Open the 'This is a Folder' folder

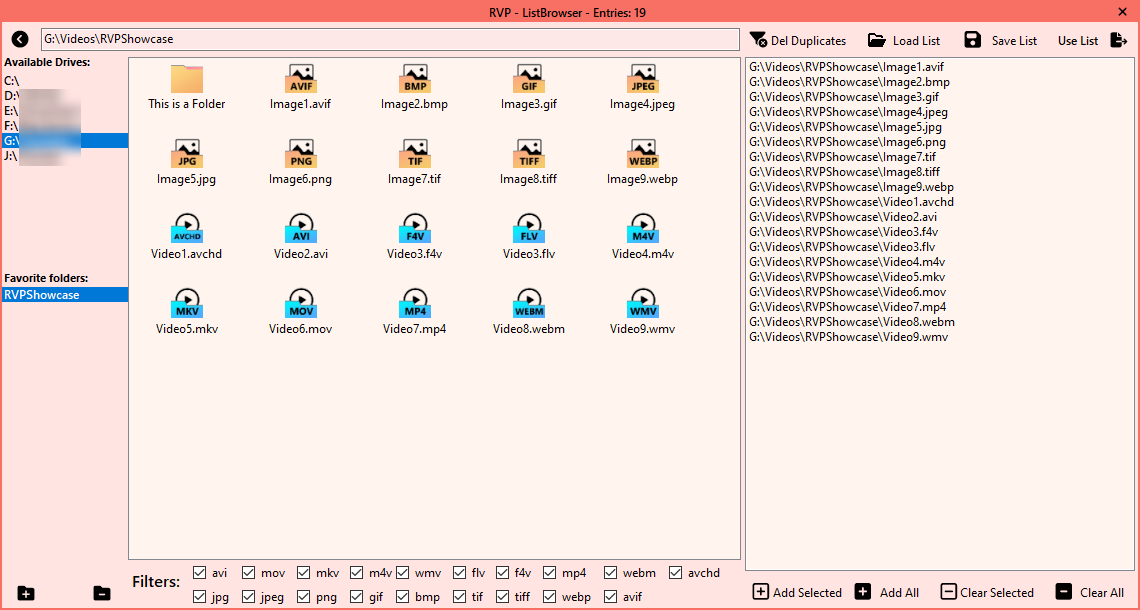pyautogui.click(x=186, y=80)
